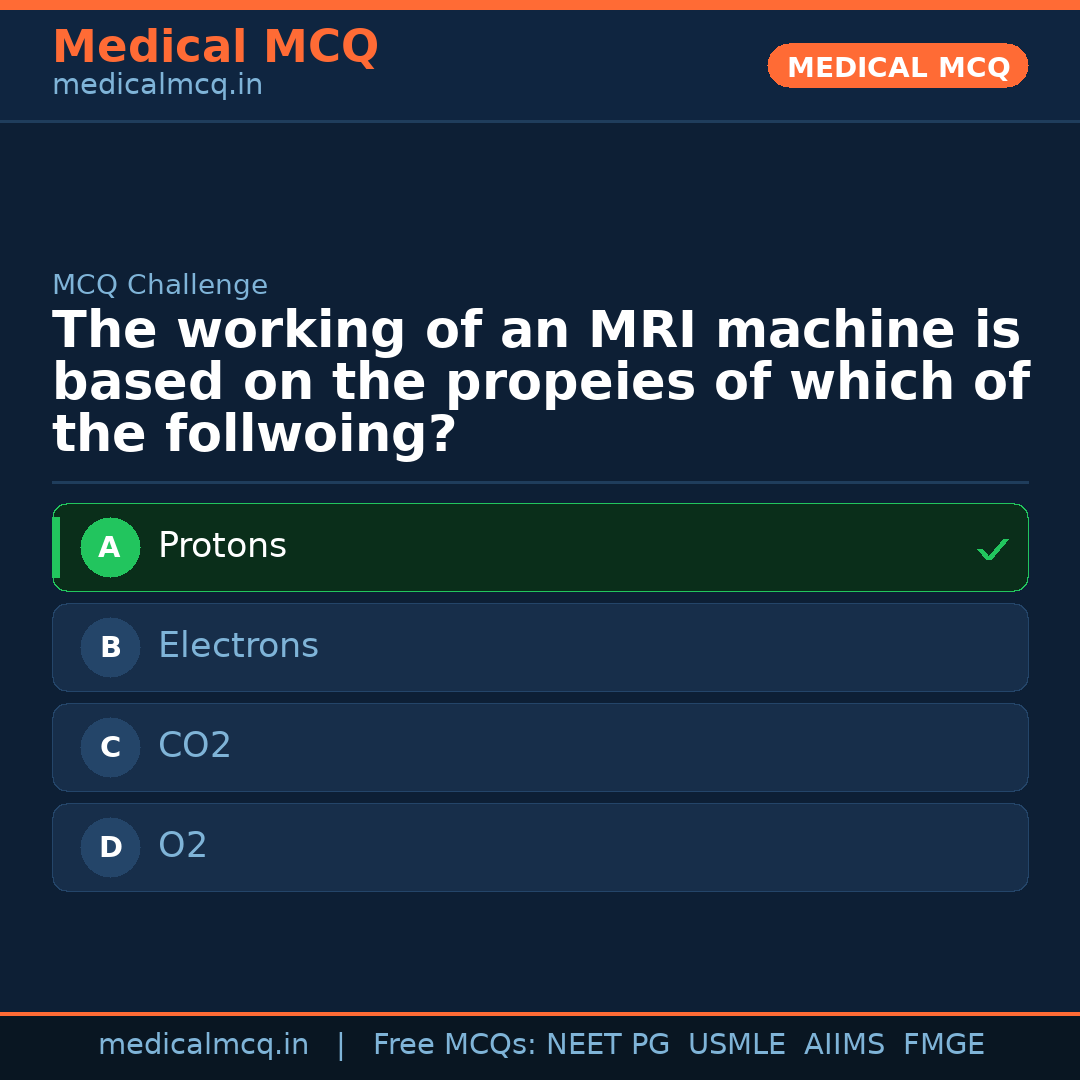Click the green highlight bar beside option A

click(x=55, y=547)
